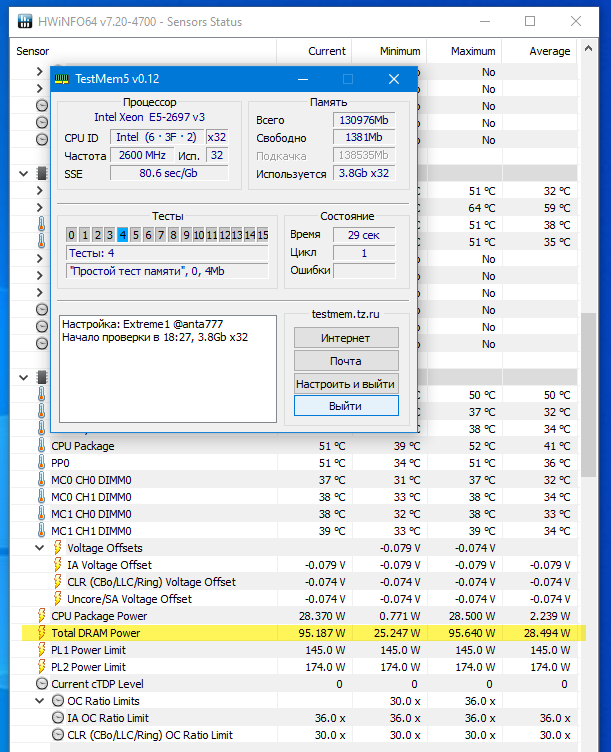The width and height of the screenshot is (611, 752).
Task: Click the thermometer icon beside MC0 CH1 DIMM0
Action: pyautogui.click(x=42, y=497)
